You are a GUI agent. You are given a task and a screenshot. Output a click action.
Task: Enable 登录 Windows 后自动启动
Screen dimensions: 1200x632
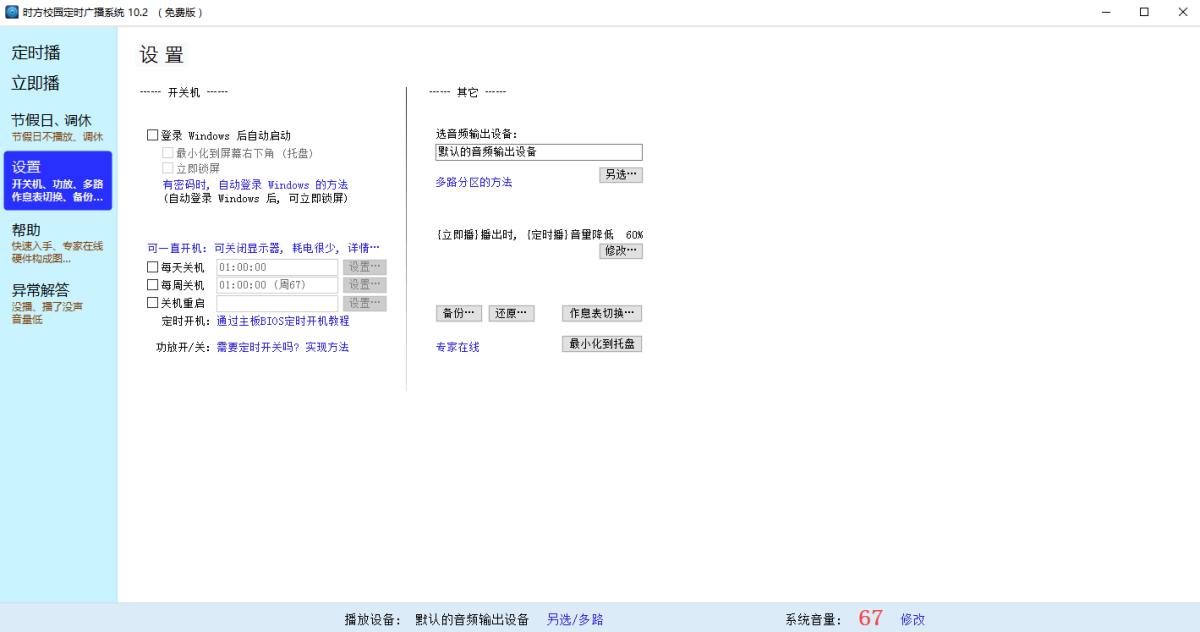click(x=154, y=134)
